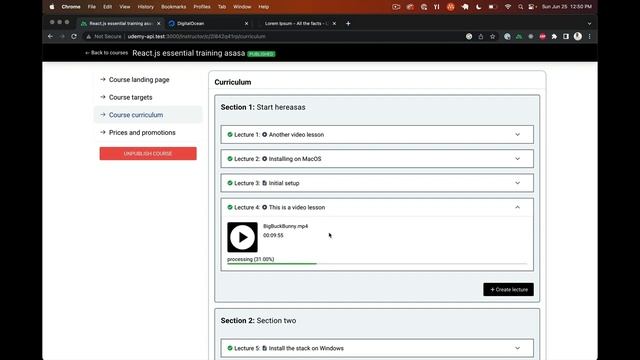Click the processing (31.00%) label
The width and height of the screenshot is (640, 360).
click(251, 259)
